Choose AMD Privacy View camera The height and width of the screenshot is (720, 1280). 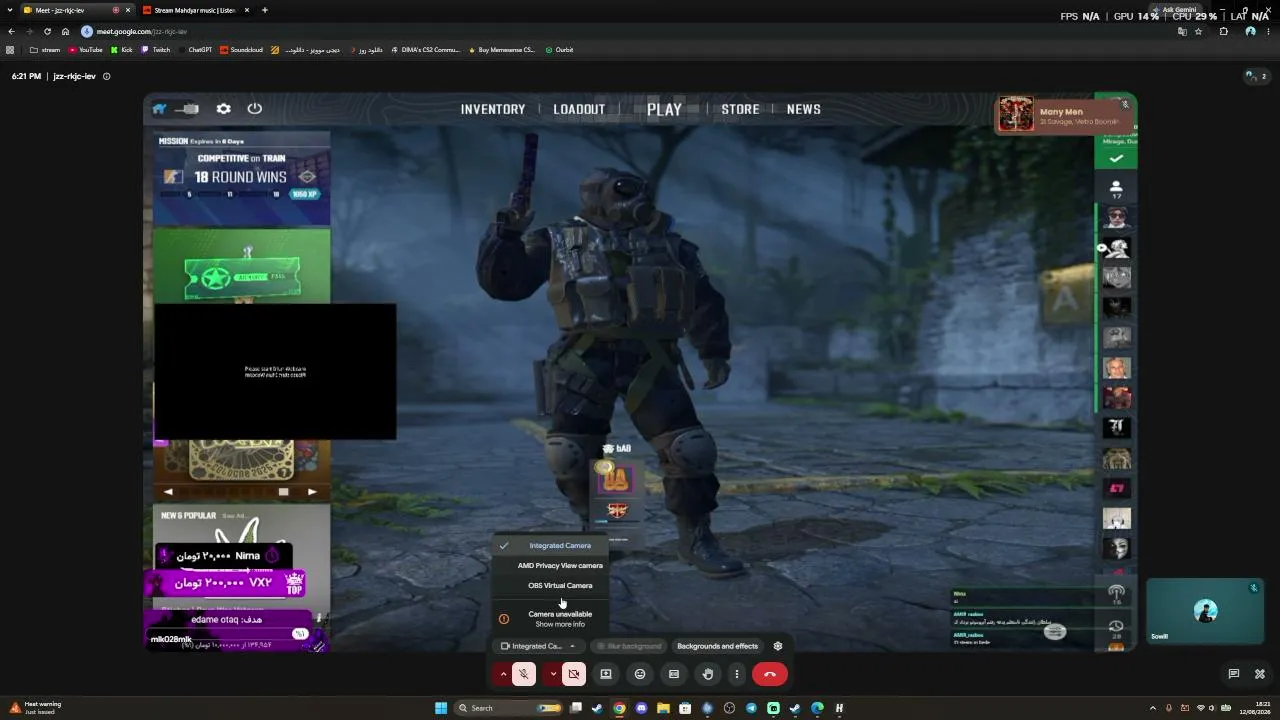(x=549, y=566)
